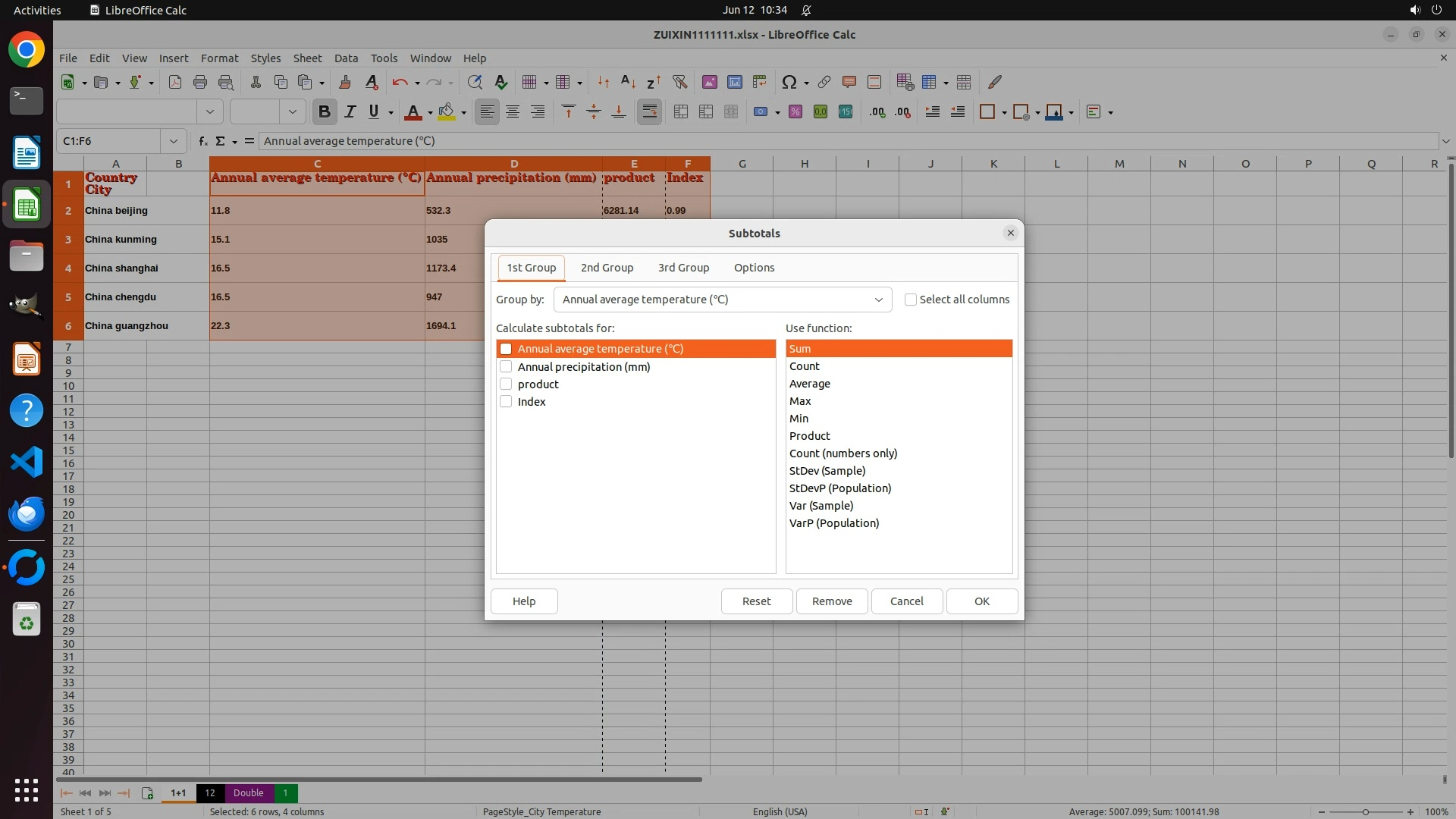Expand the Group by dropdown
1456x819 pixels.
(878, 300)
